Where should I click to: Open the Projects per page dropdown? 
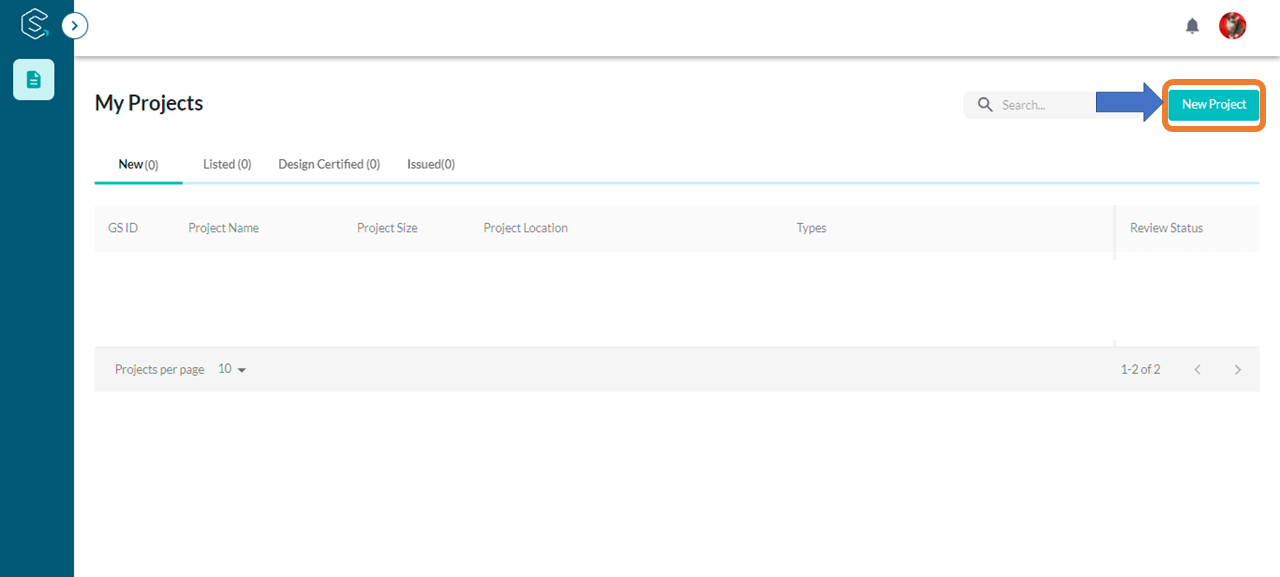point(232,369)
